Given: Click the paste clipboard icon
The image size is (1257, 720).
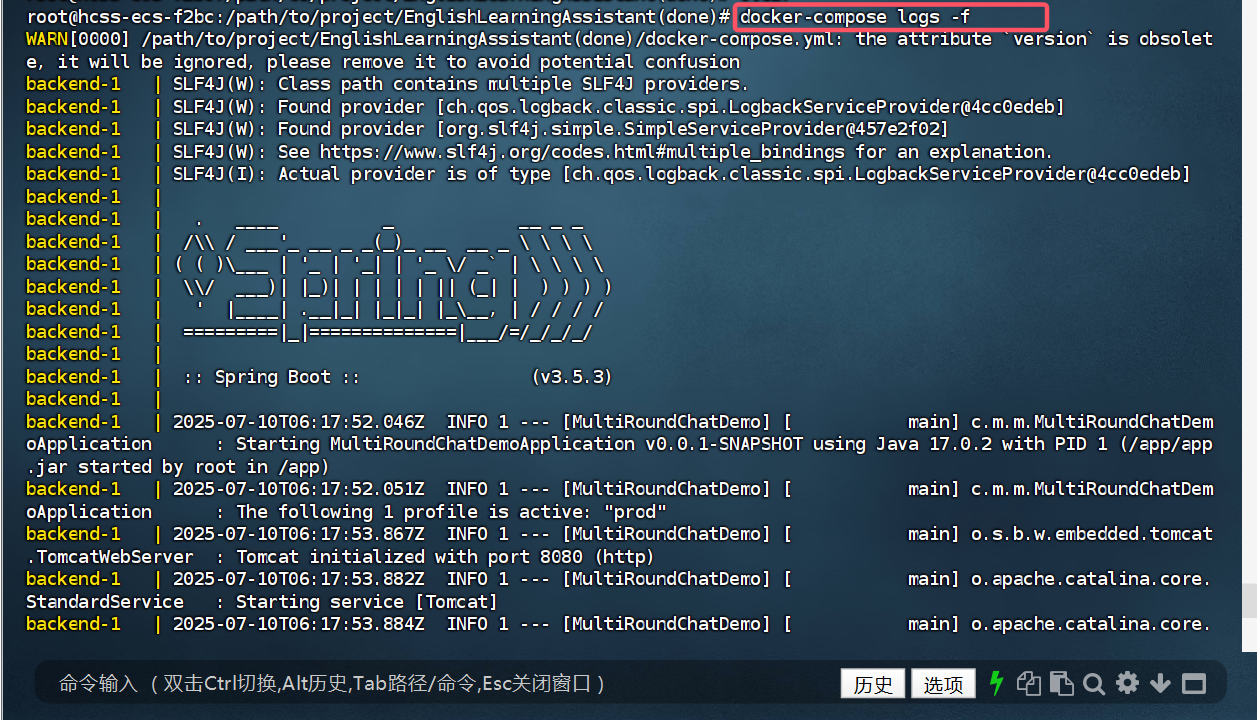Looking at the screenshot, I should coord(1061,684).
